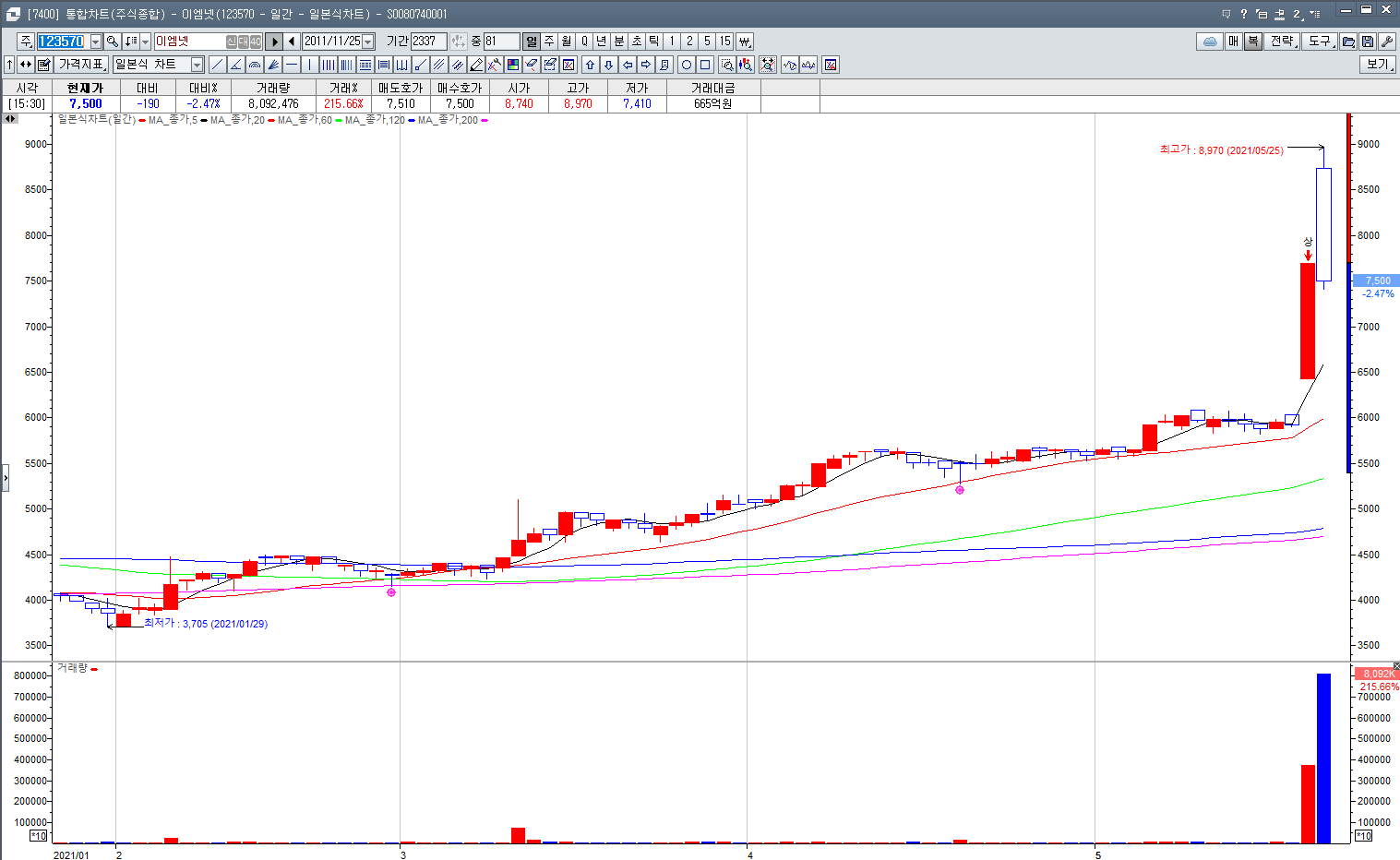Click the zoom region magnifier tool
Screen dimensions: 1400x860
coord(726,65)
